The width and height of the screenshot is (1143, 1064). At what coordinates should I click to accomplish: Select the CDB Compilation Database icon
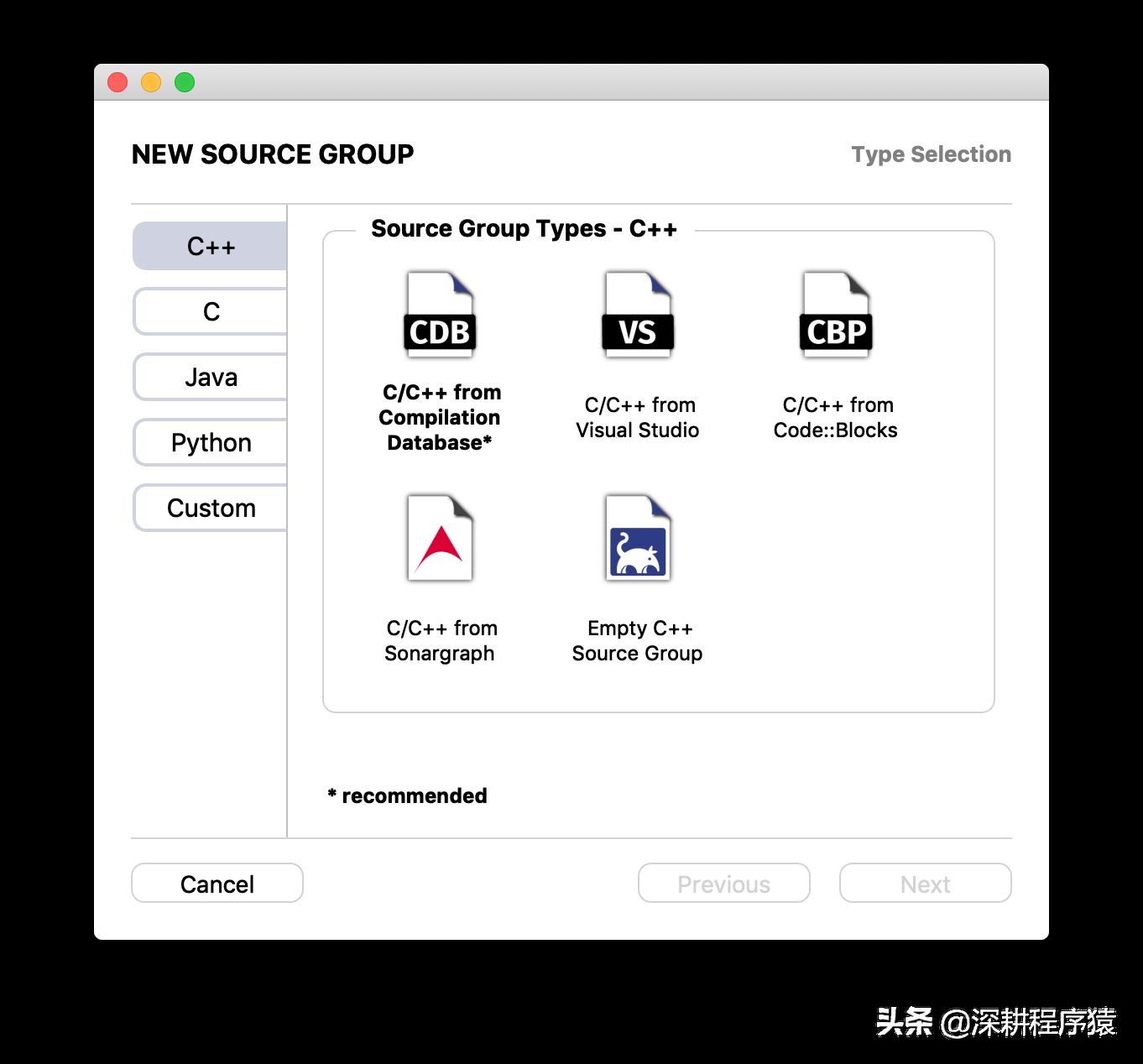(441, 315)
